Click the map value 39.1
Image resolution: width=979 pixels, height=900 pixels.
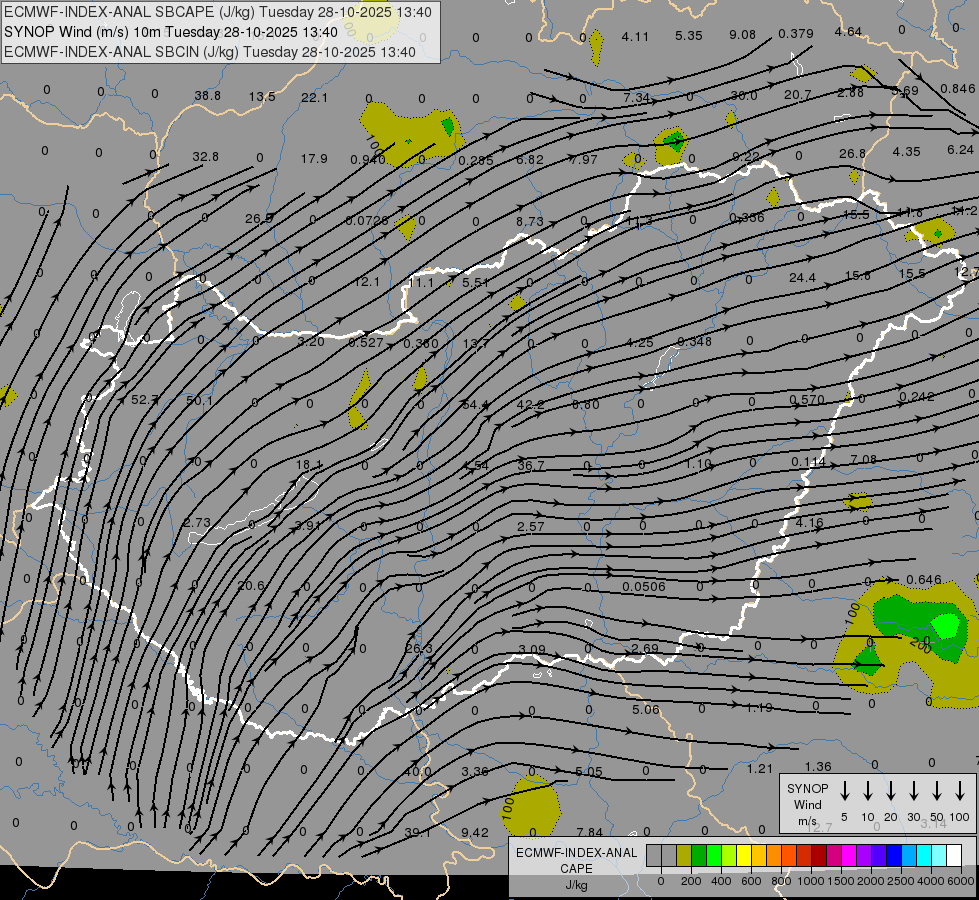[x=418, y=832]
